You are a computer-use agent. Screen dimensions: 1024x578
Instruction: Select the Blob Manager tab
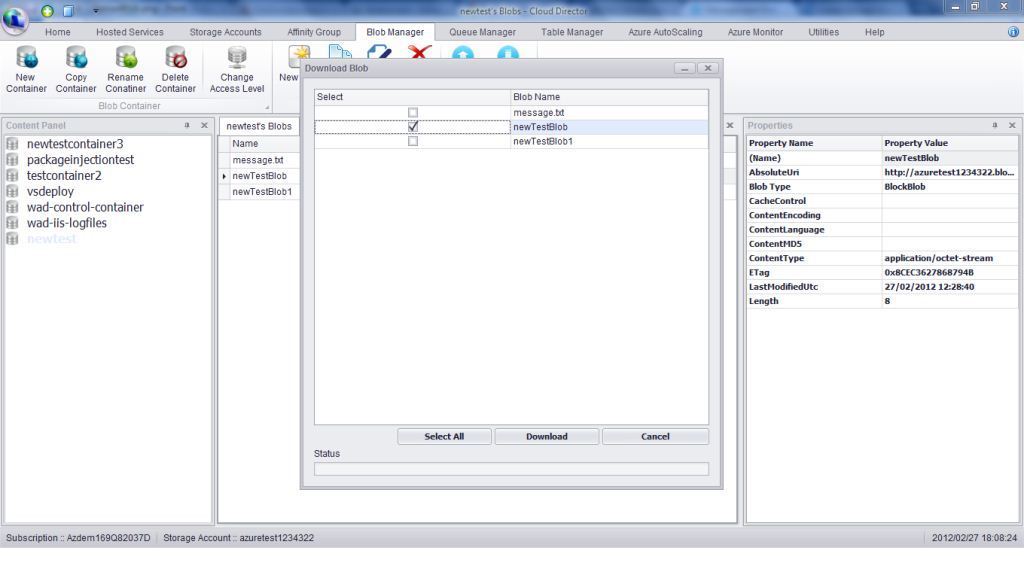[395, 32]
